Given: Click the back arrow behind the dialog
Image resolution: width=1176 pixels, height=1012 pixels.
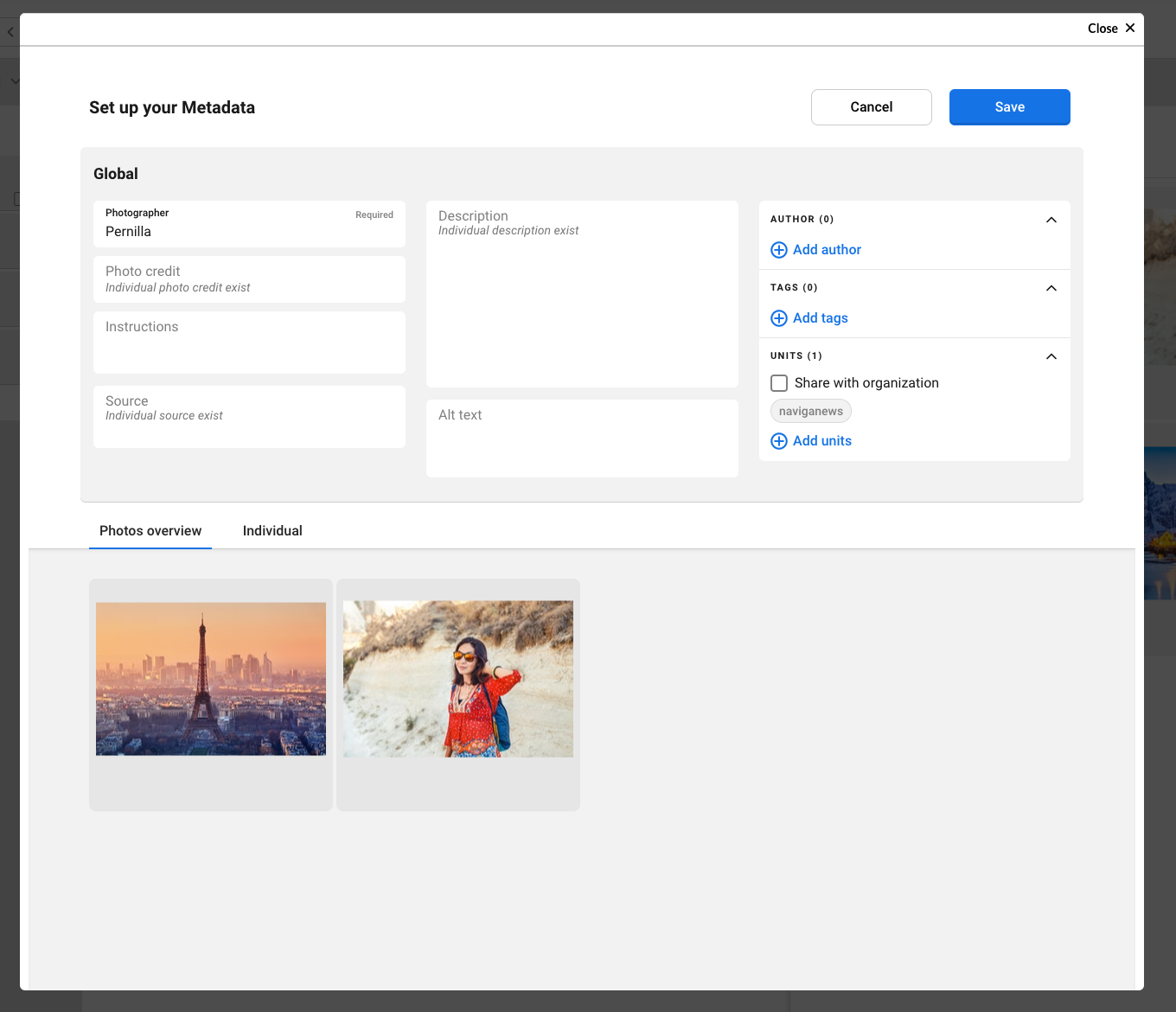Looking at the screenshot, I should point(10,32).
